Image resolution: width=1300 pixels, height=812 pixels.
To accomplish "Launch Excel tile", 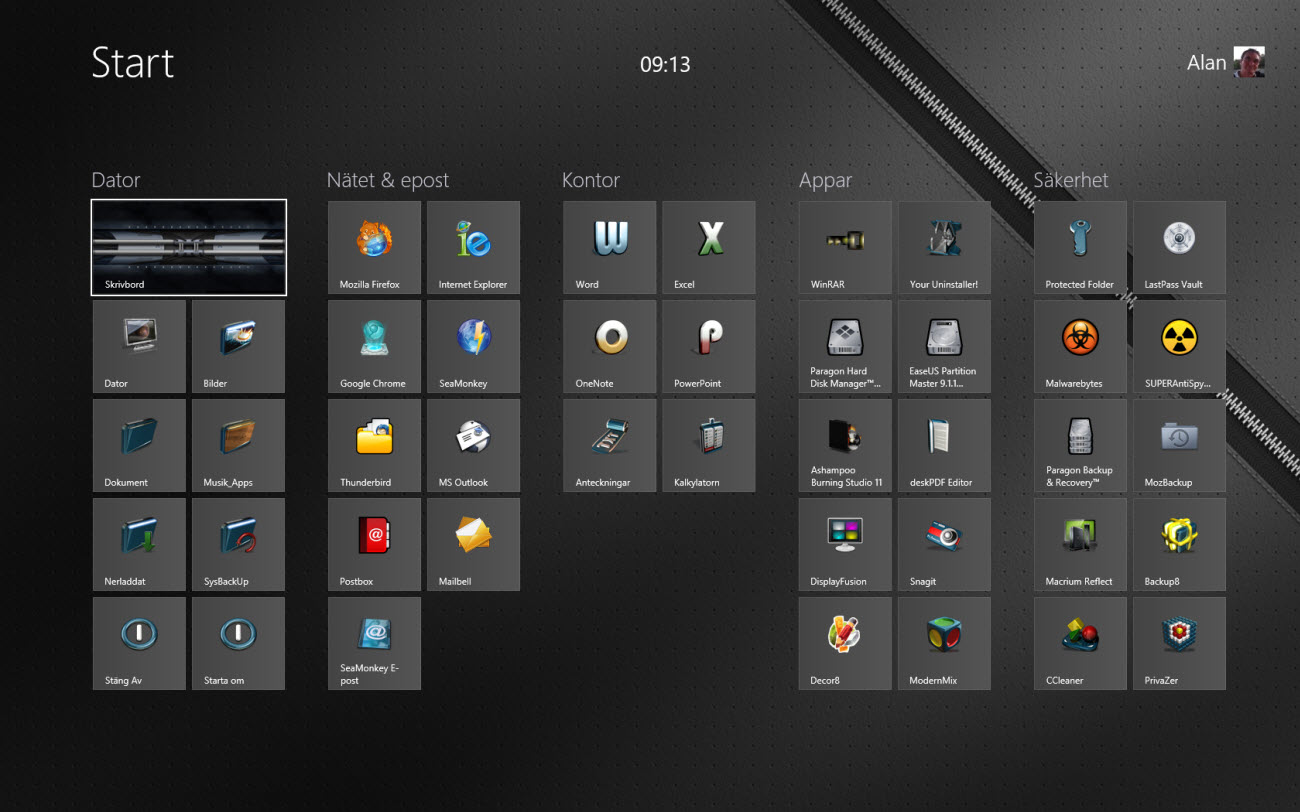I will coord(708,247).
